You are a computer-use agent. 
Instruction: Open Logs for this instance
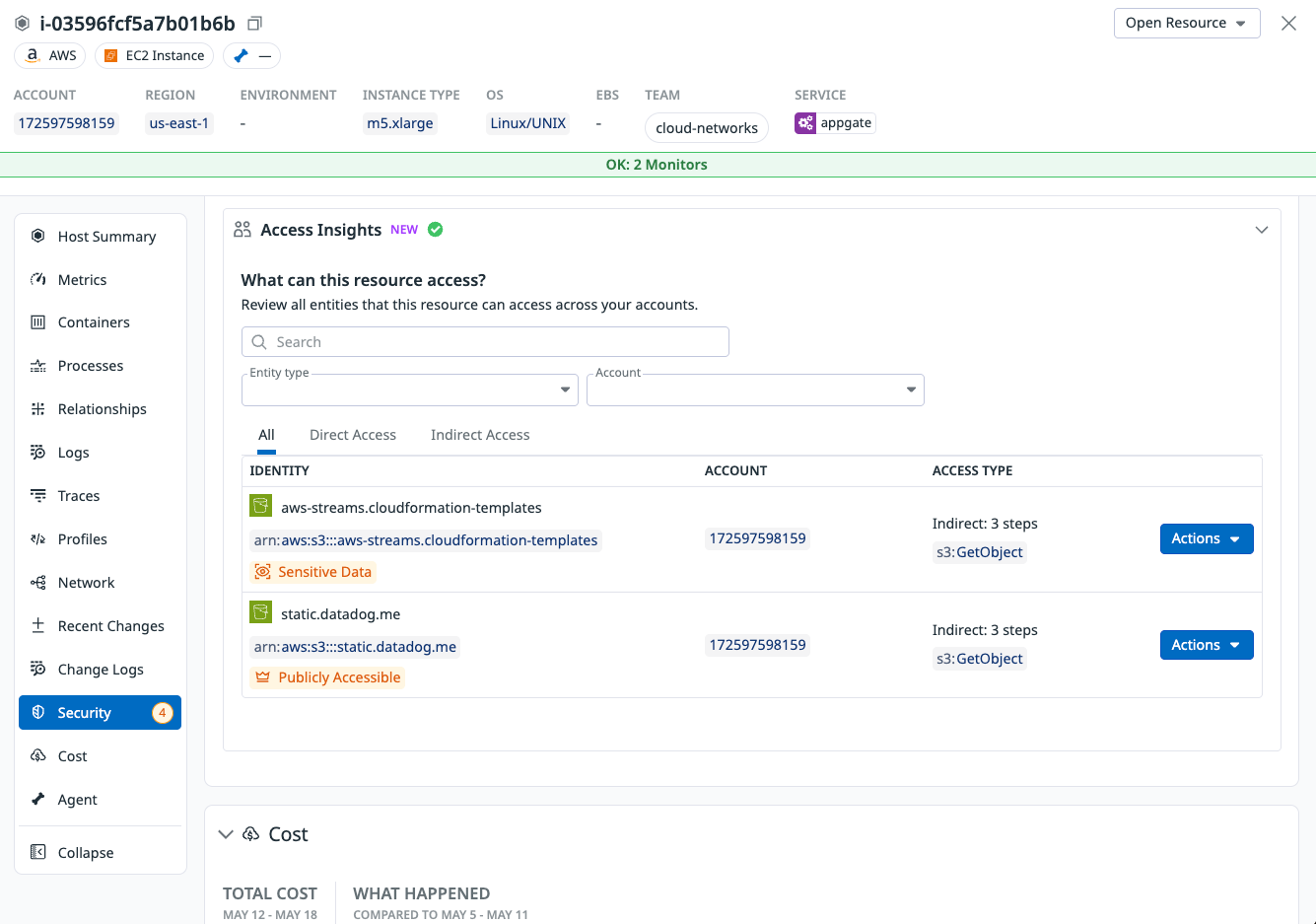pos(75,452)
